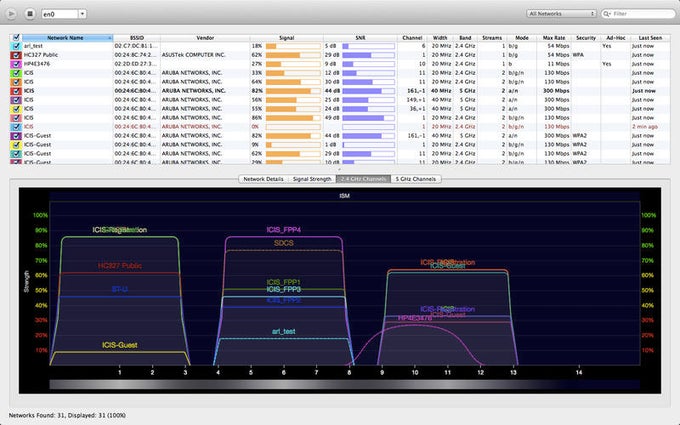The image size is (680, 425).
Task: Click the signal bar of HC327 Public
Action: (293, 55)
